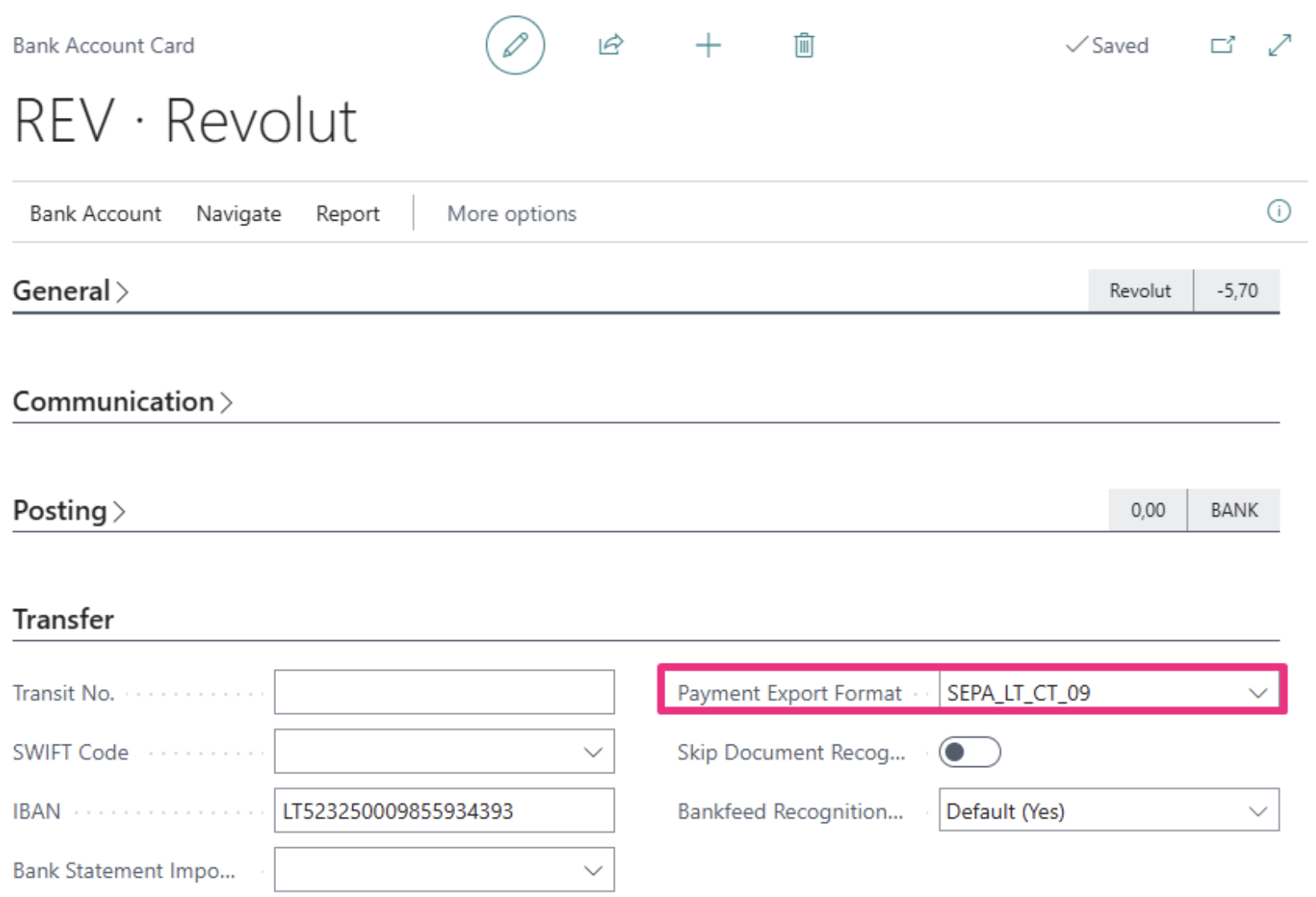Expand the Posting section

[69, 510]
